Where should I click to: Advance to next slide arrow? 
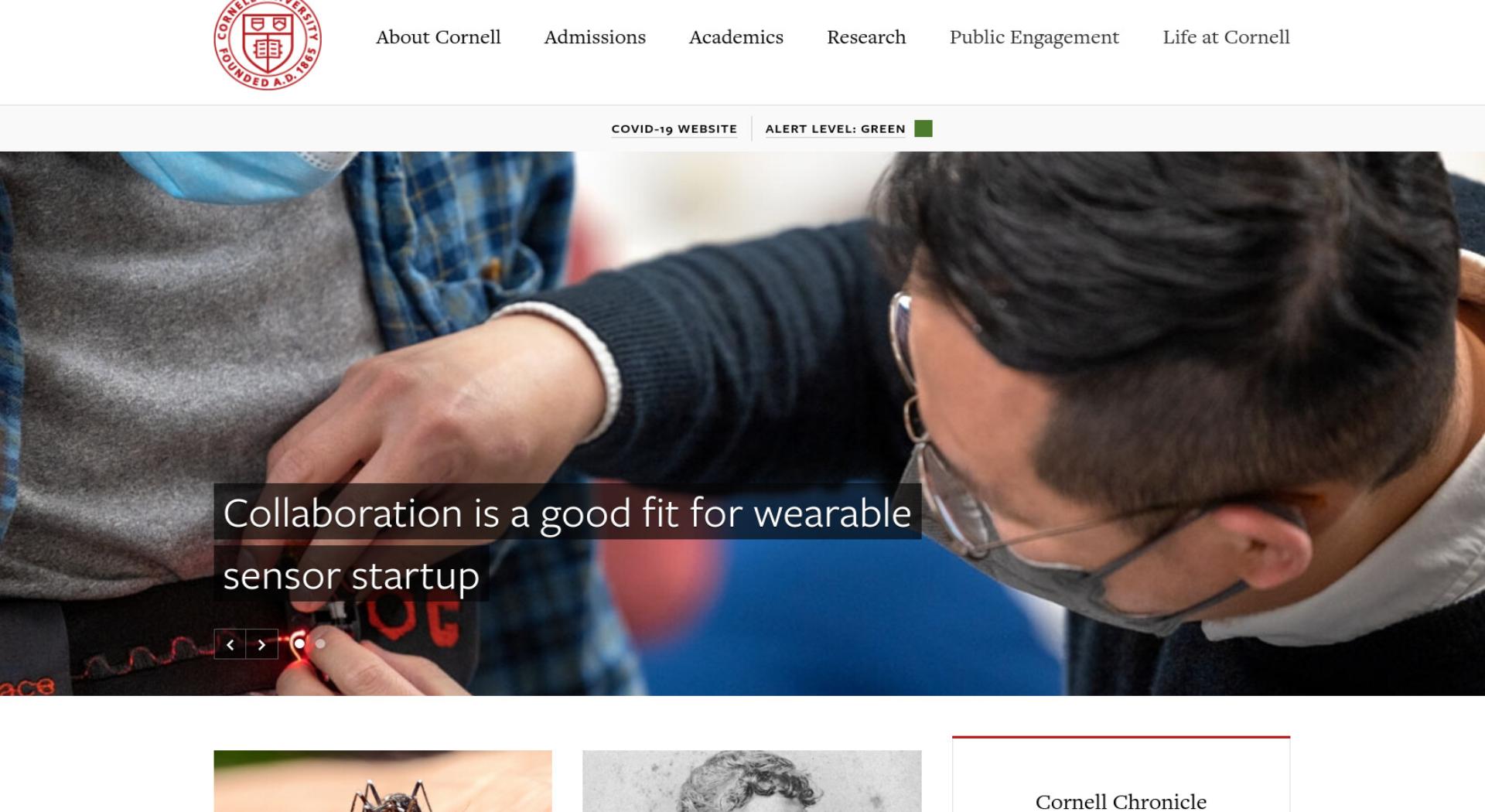262,644
